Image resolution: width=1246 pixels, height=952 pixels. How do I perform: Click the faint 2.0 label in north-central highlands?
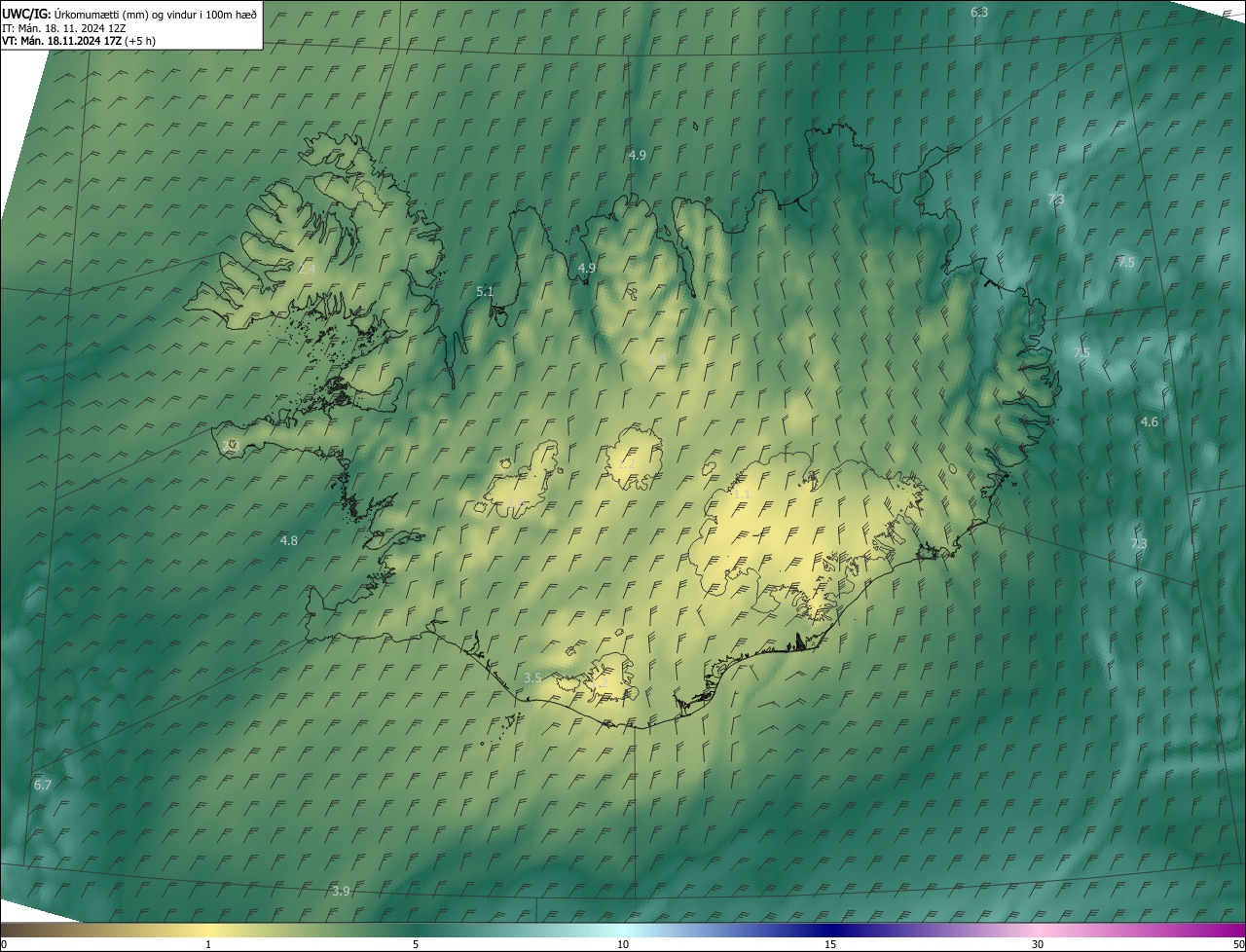[658, 360]
